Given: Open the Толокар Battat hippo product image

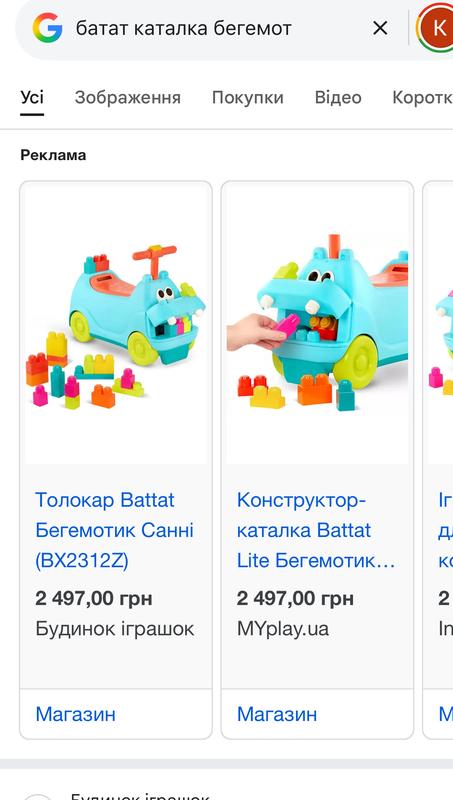Looking at the screenshot, I should 116,323.
